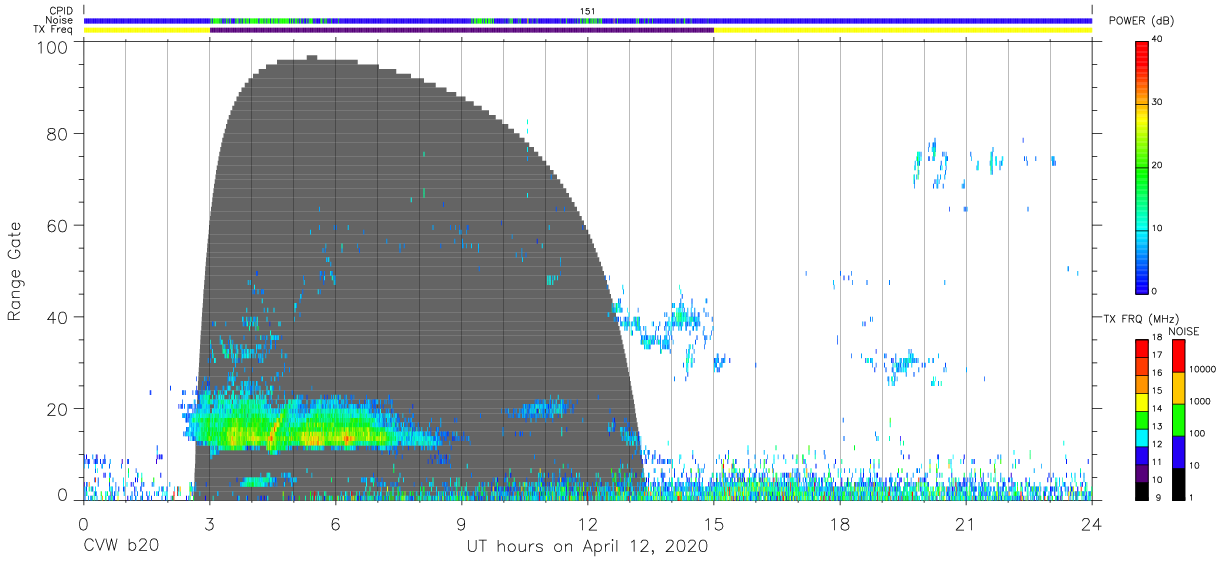Click the 60 tick on Range Gate axis
The height and width of the screenshot is (567, 1228).
(x=59, y=225)
